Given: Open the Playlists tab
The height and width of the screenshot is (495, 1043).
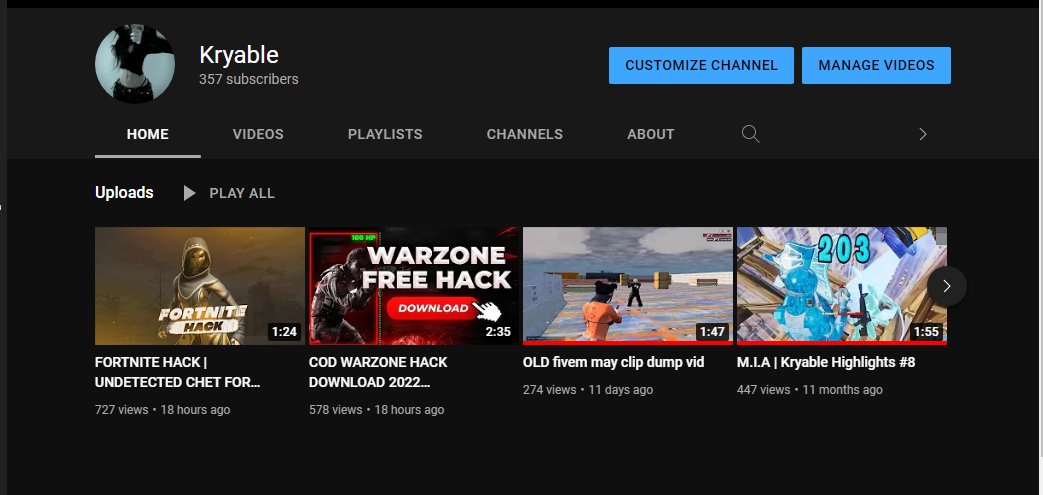Looking at the screenshot, I should pyautogui.click(x=385, y=134).
